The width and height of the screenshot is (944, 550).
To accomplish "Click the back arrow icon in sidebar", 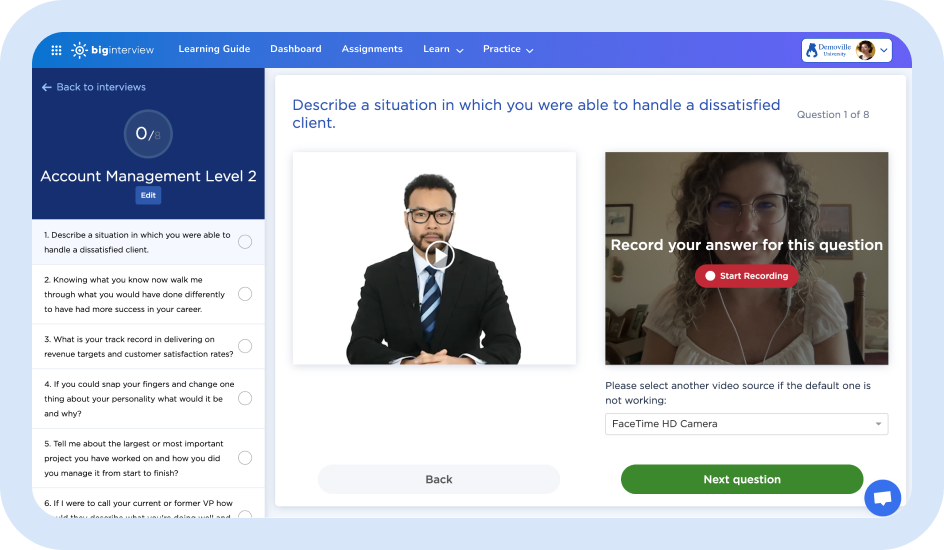I will 46,87.
